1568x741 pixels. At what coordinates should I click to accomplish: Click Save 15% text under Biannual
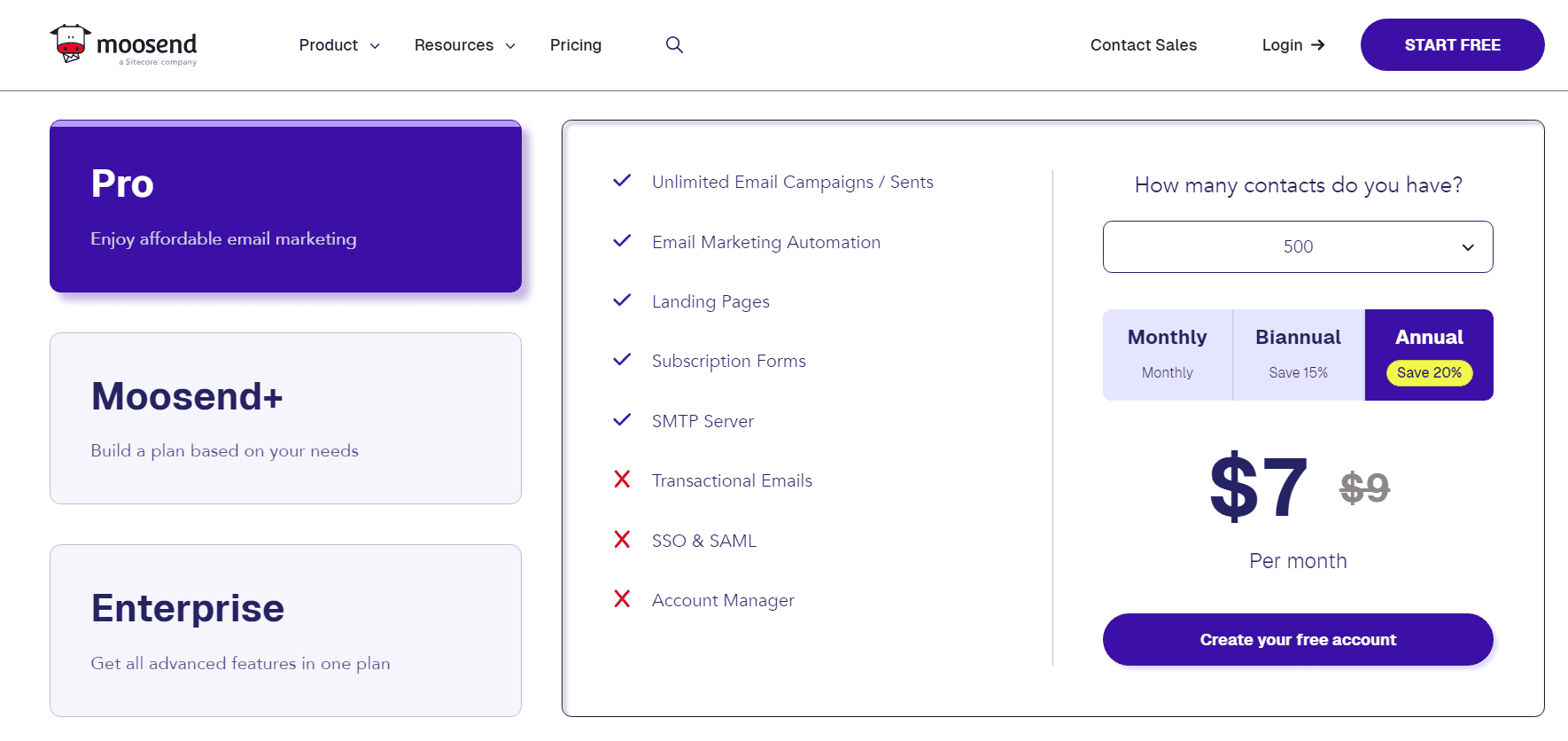click(x=1299, y=372)
